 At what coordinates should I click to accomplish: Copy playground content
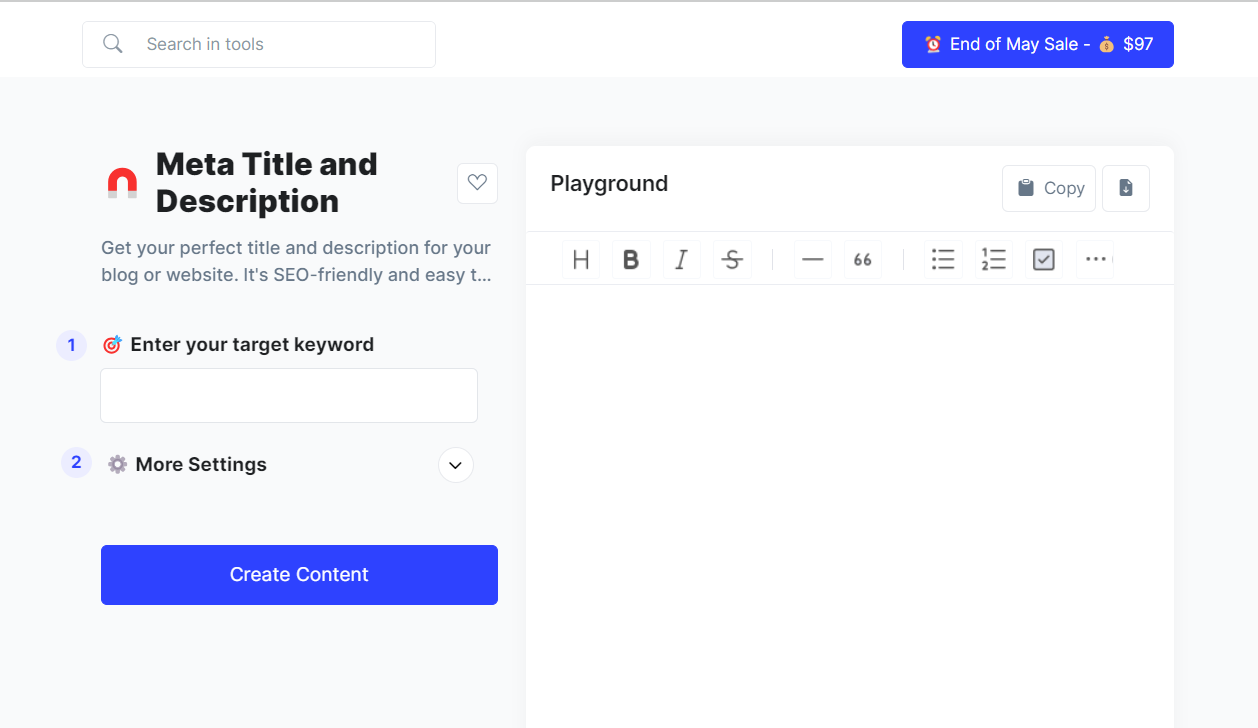[1049, 188]
